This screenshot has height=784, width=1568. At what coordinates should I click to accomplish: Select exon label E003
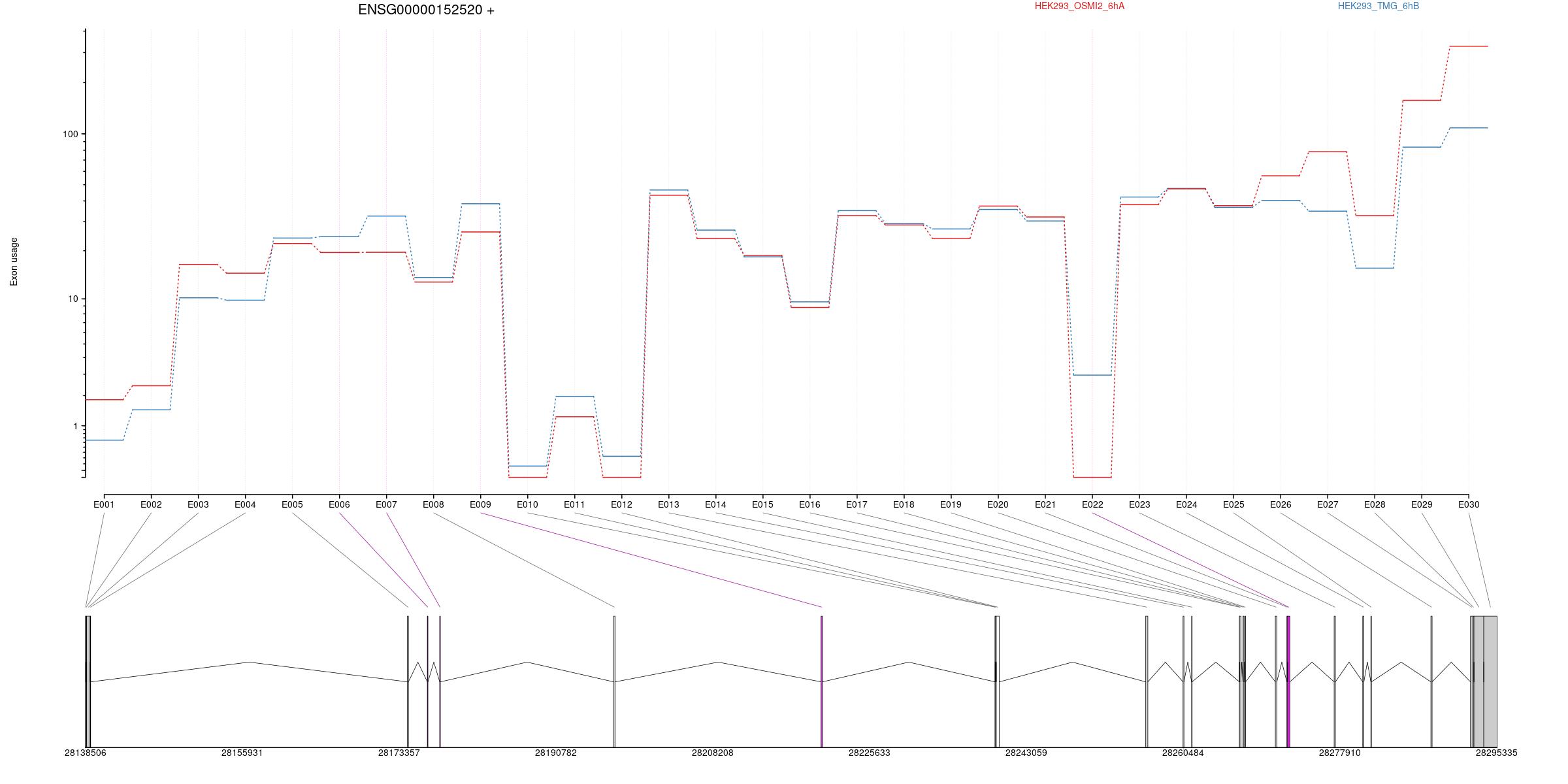pos(198,504)
